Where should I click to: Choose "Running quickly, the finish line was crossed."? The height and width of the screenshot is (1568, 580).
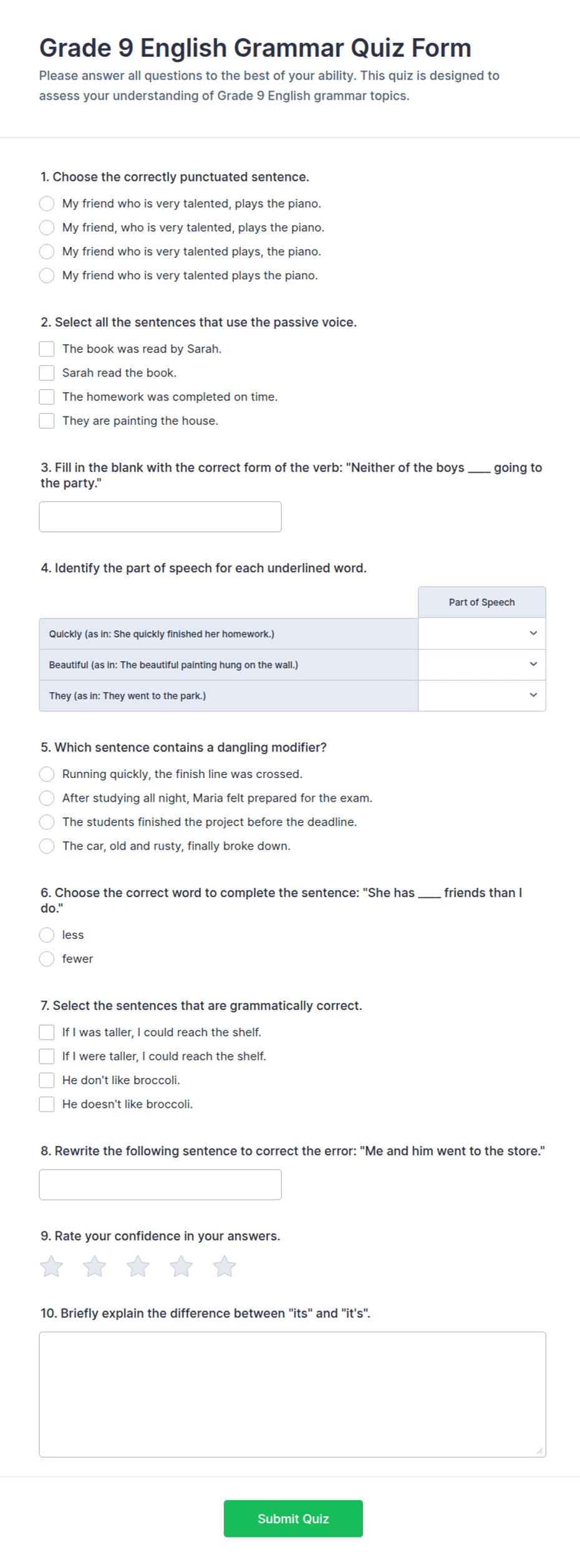coord(47,774)
